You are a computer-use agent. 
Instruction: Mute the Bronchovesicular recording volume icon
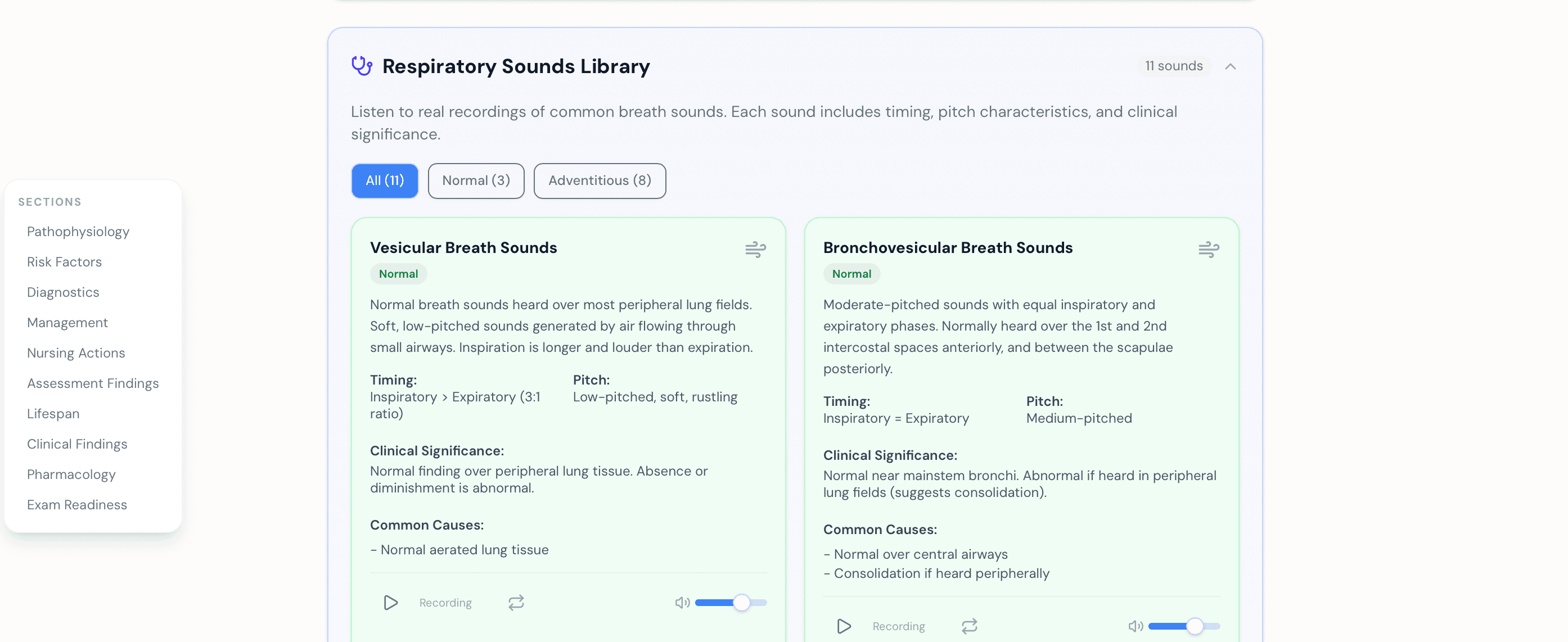1135,626
